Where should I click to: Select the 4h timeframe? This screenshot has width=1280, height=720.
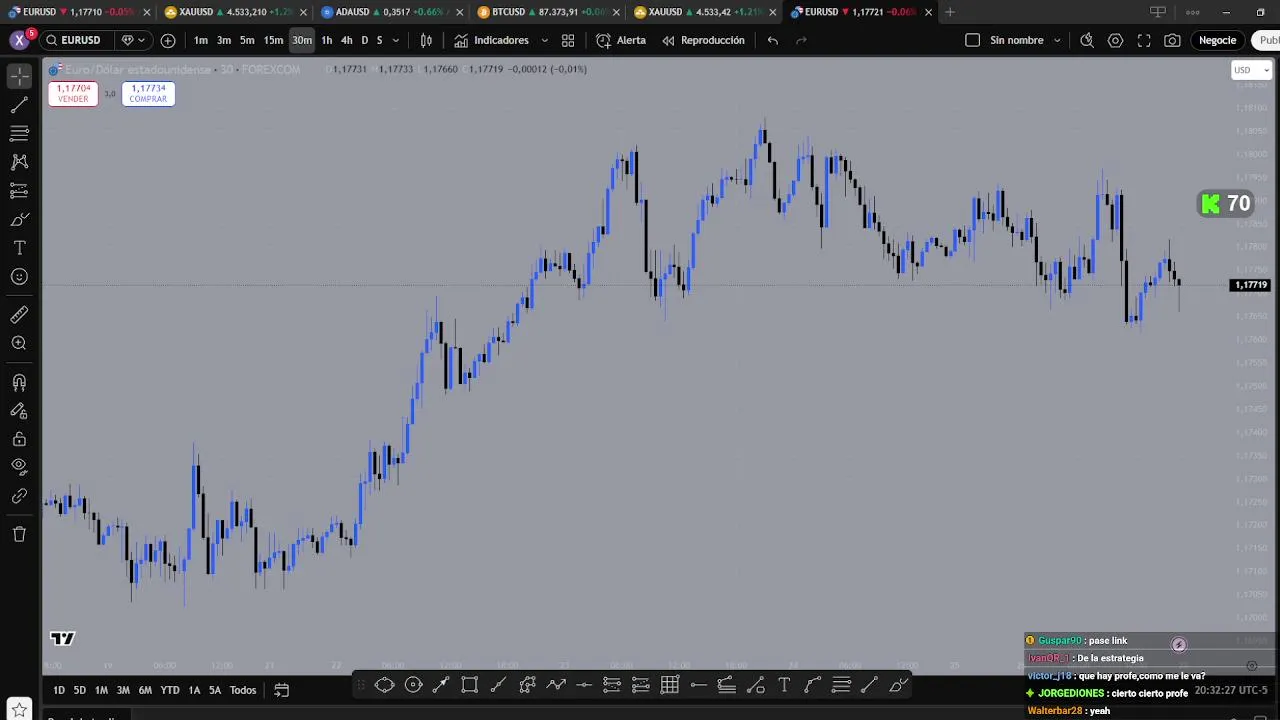click(346, 40)
